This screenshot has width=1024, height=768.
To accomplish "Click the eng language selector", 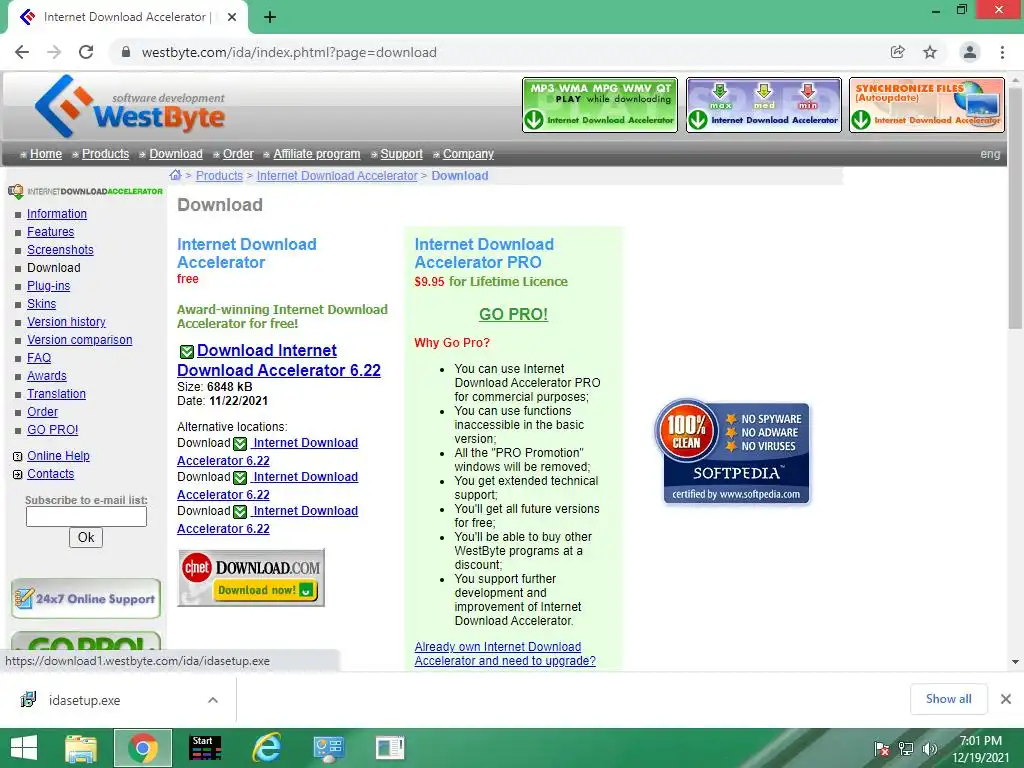I will click(x=990, y=154).
